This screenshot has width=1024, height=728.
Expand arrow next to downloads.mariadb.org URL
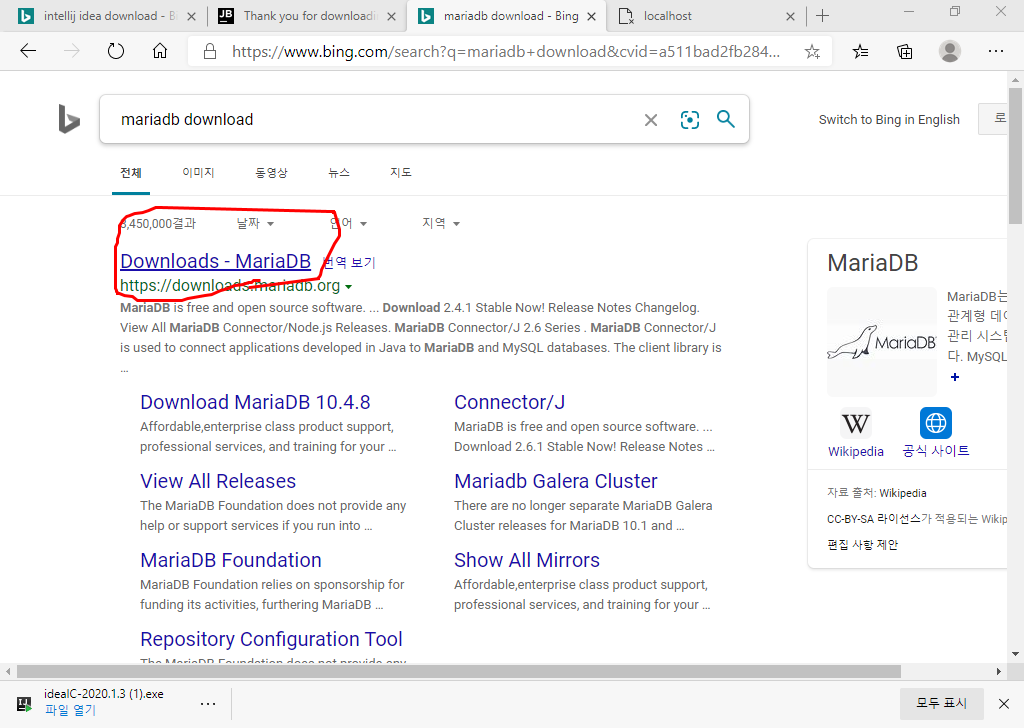tap(349, 287)
